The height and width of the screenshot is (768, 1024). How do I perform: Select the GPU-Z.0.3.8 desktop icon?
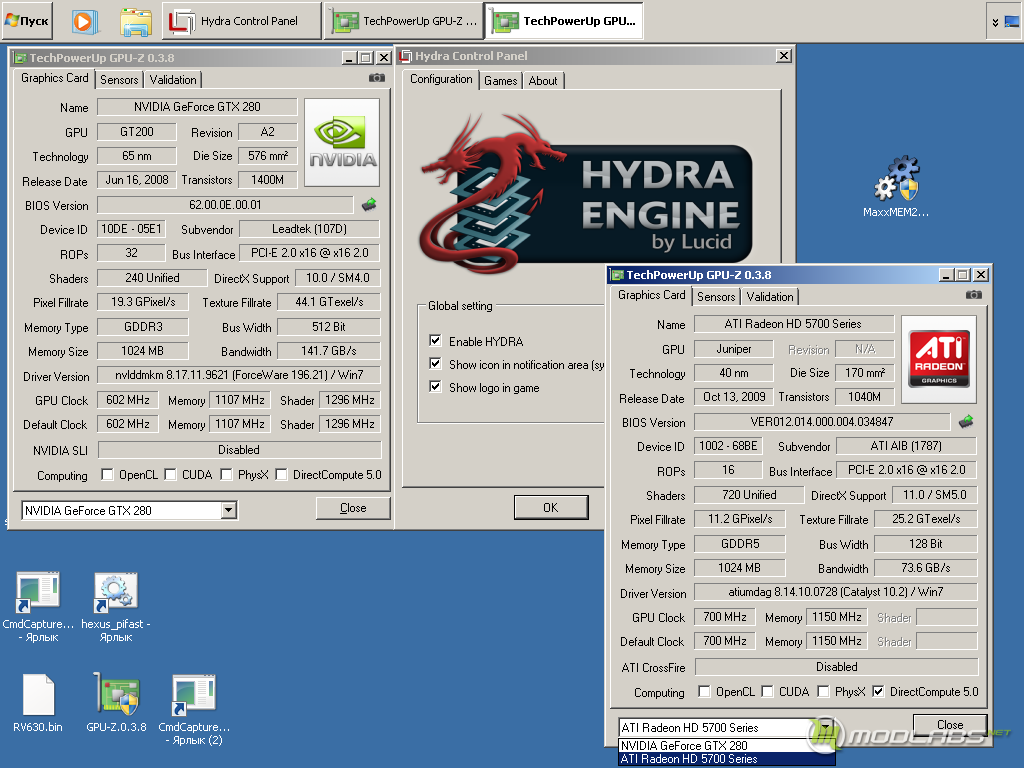(x=116, y=703)
